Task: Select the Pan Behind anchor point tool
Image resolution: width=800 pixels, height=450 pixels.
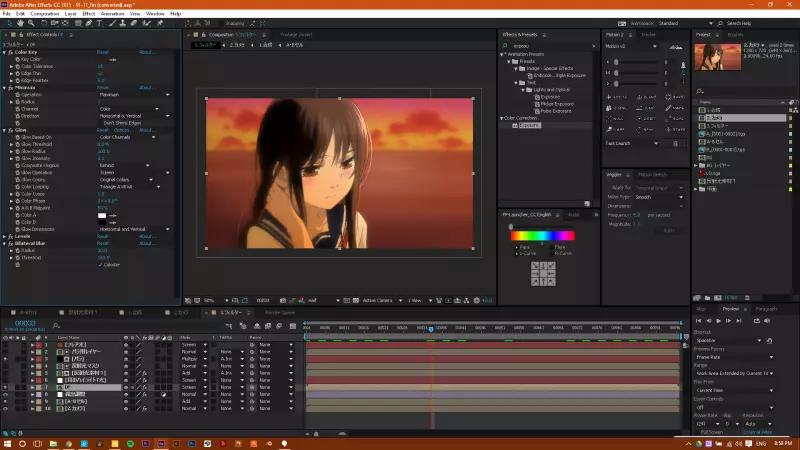Action: (x=65, y=23)
